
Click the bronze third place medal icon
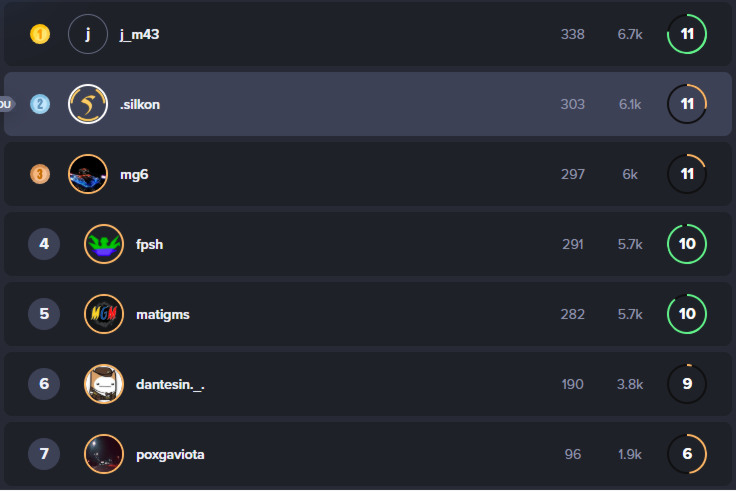[40, 174]
